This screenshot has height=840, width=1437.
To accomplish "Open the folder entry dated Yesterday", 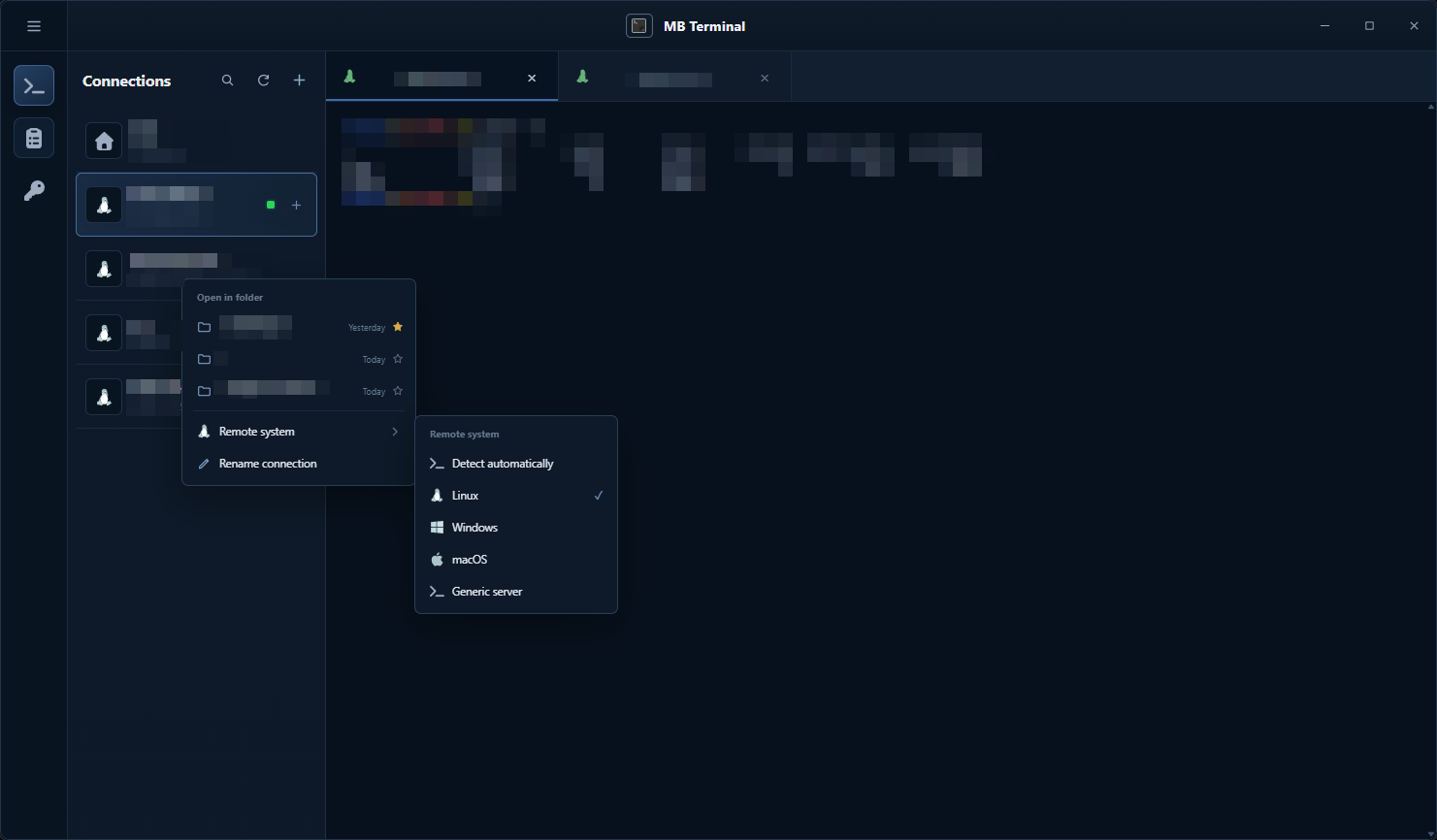I will (299, 327).
